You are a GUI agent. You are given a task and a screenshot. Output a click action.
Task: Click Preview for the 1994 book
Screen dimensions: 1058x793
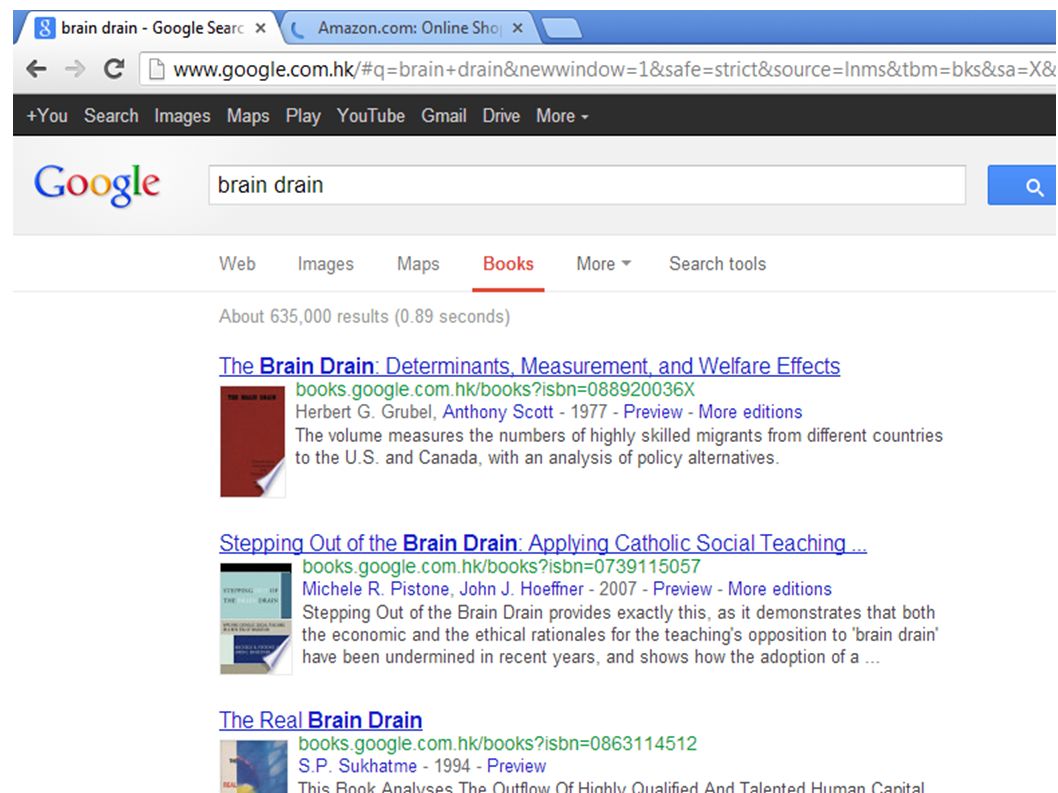tap(516, 767)
